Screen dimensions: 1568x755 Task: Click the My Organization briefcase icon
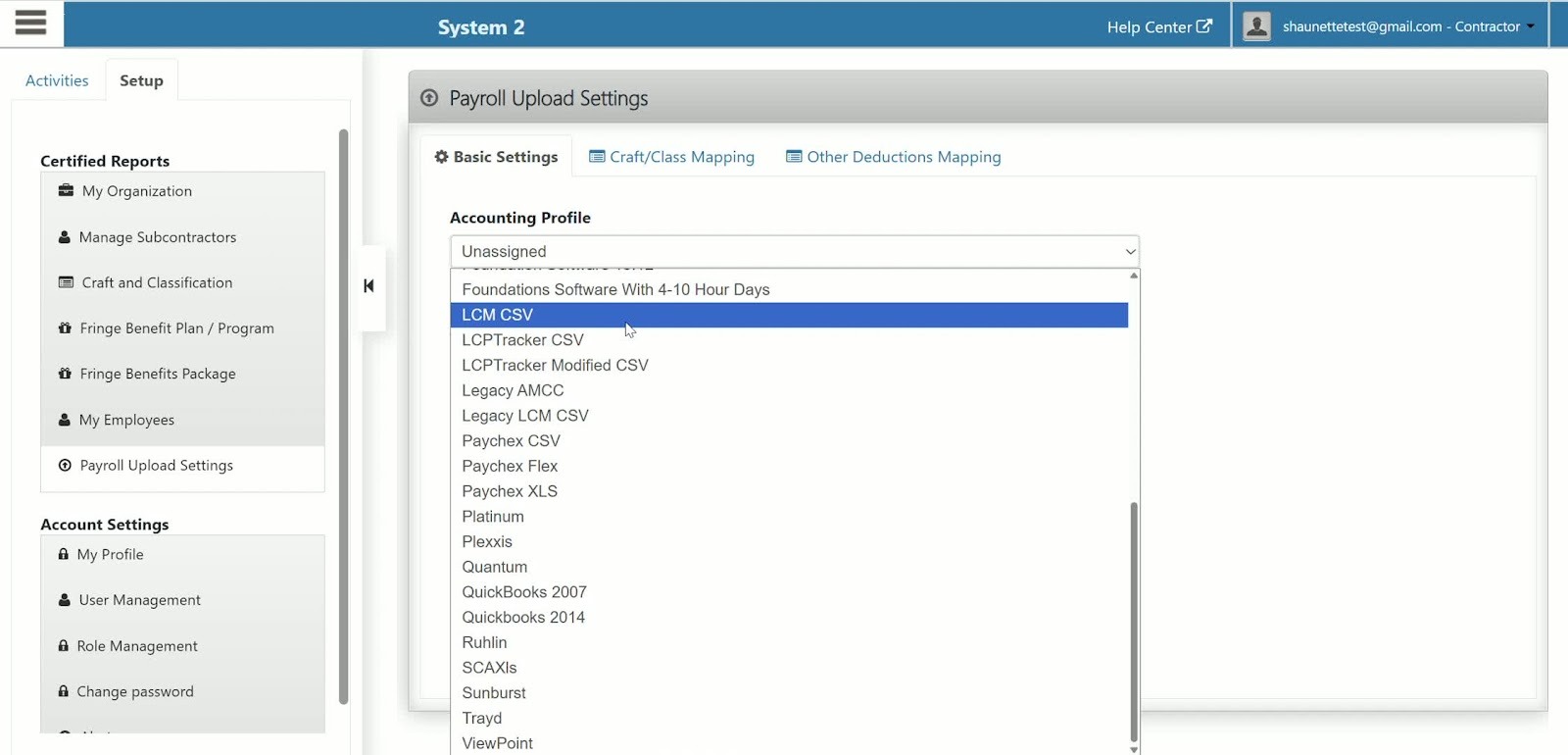(x=66, y=190)
